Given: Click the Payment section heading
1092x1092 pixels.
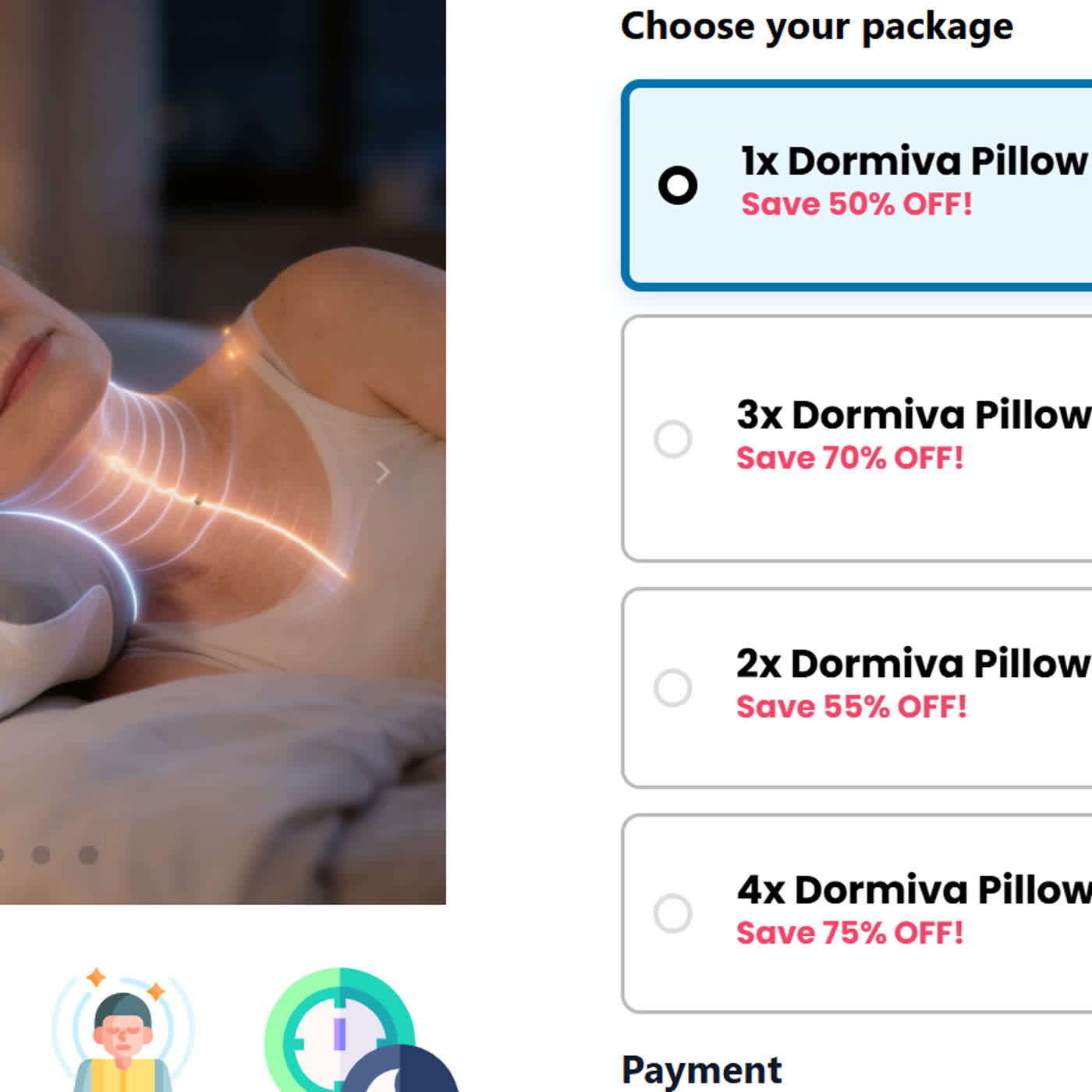Looking at the screenshot, I should point(701,1069).
